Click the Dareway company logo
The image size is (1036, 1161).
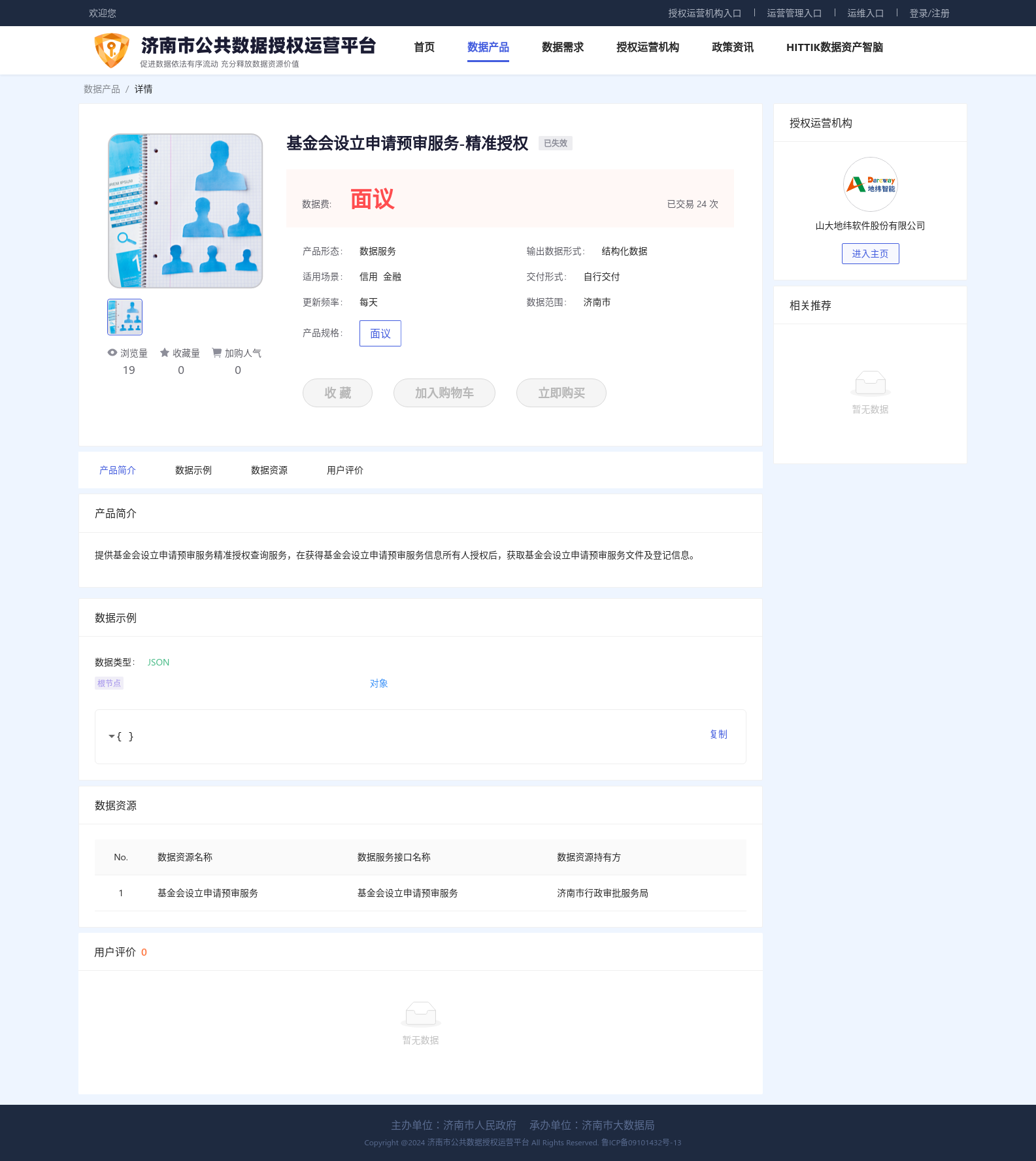870,184
